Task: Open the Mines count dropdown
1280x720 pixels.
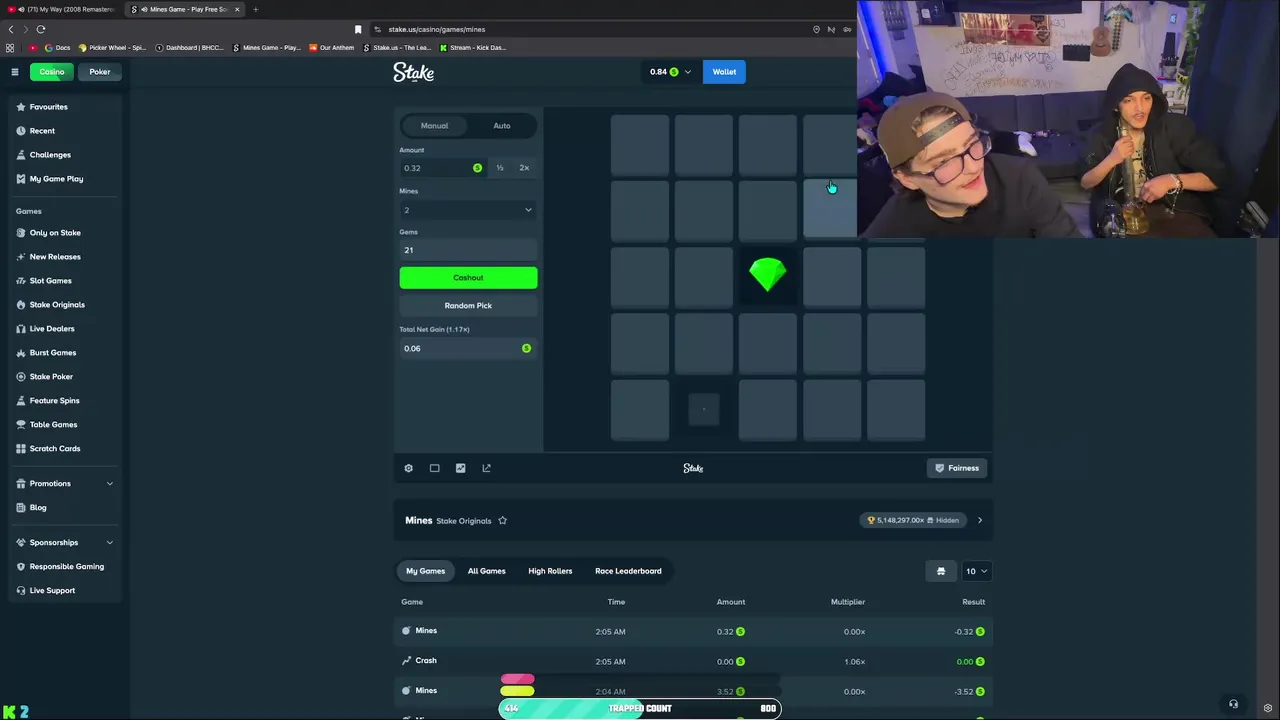Action: pos(468,210)
